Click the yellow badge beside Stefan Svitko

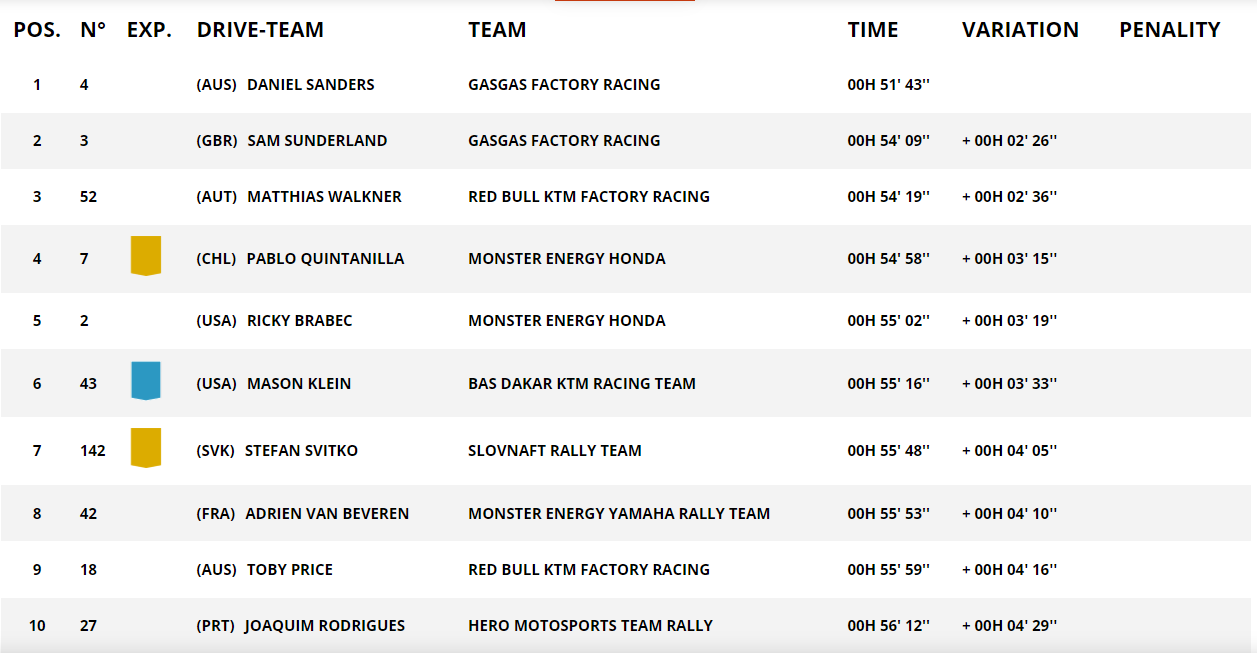(146, 448)
